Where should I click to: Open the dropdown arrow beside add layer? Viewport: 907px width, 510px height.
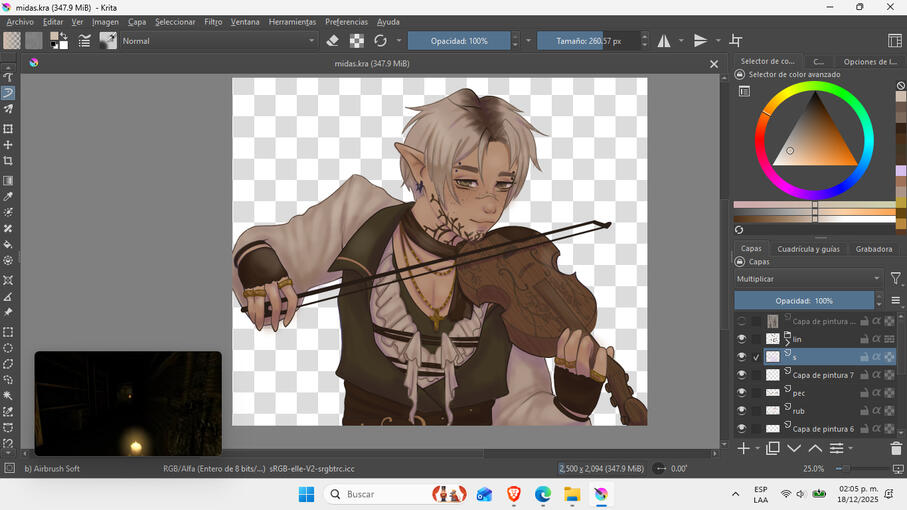tap(758, 449)
